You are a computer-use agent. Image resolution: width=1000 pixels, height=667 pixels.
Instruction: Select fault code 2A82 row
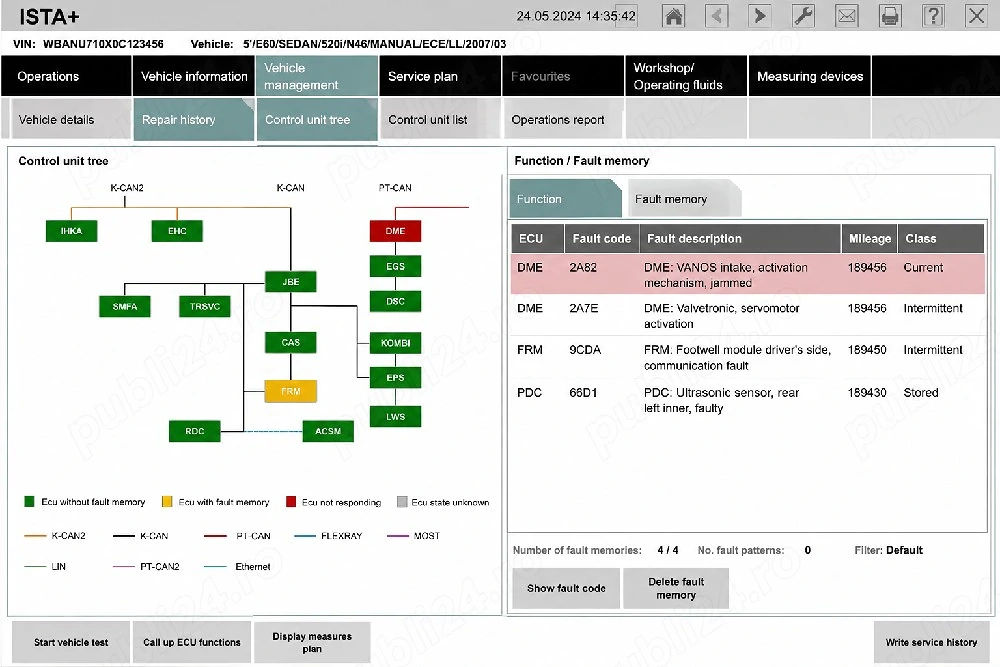pos(747,275)
